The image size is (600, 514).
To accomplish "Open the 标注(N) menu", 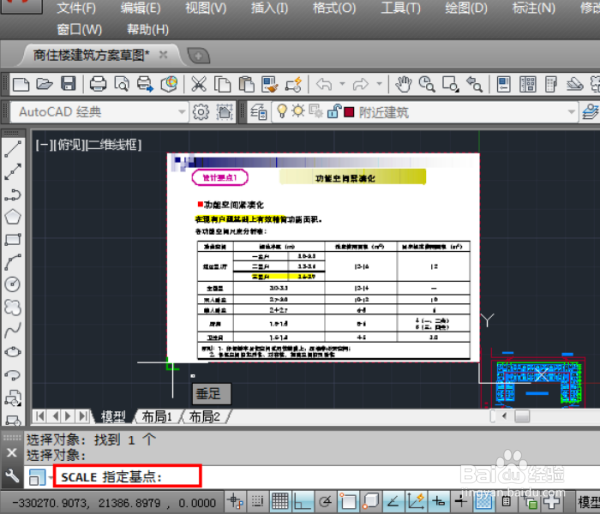I will 534,8.
